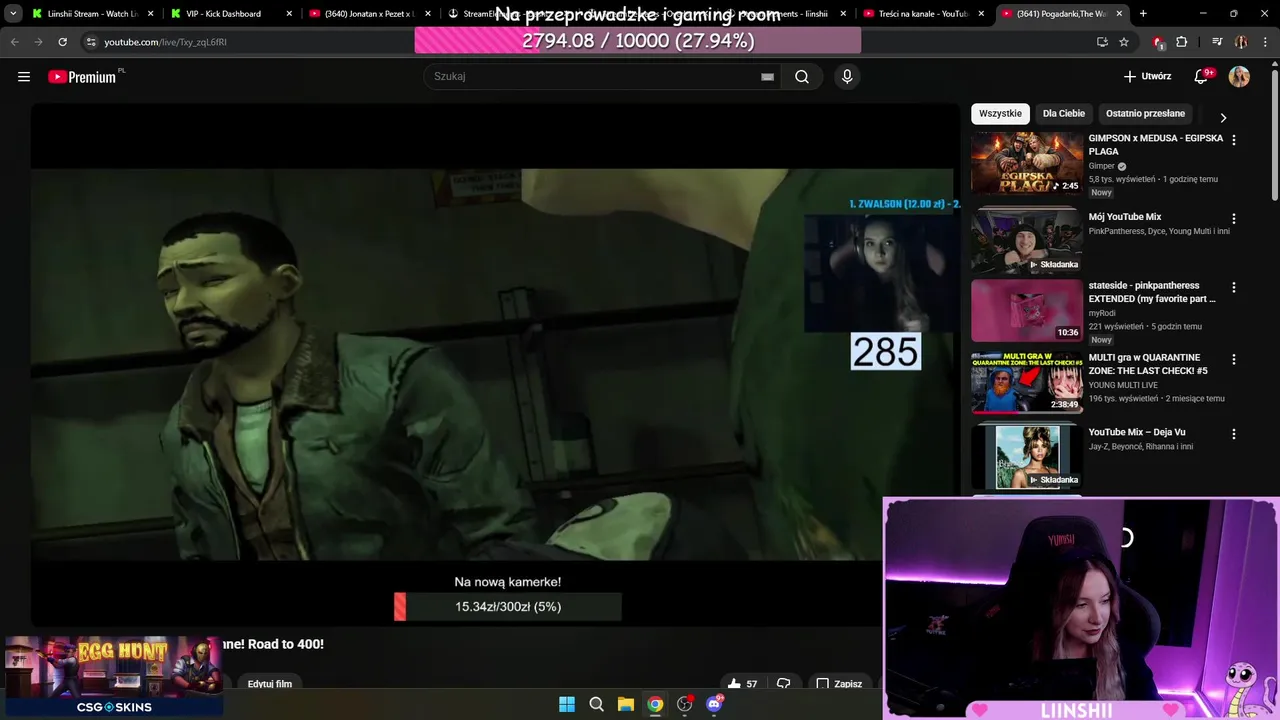Switch to the Liinshii Stream browser tab
The image size is (1280, 720).
pos(93,14)
